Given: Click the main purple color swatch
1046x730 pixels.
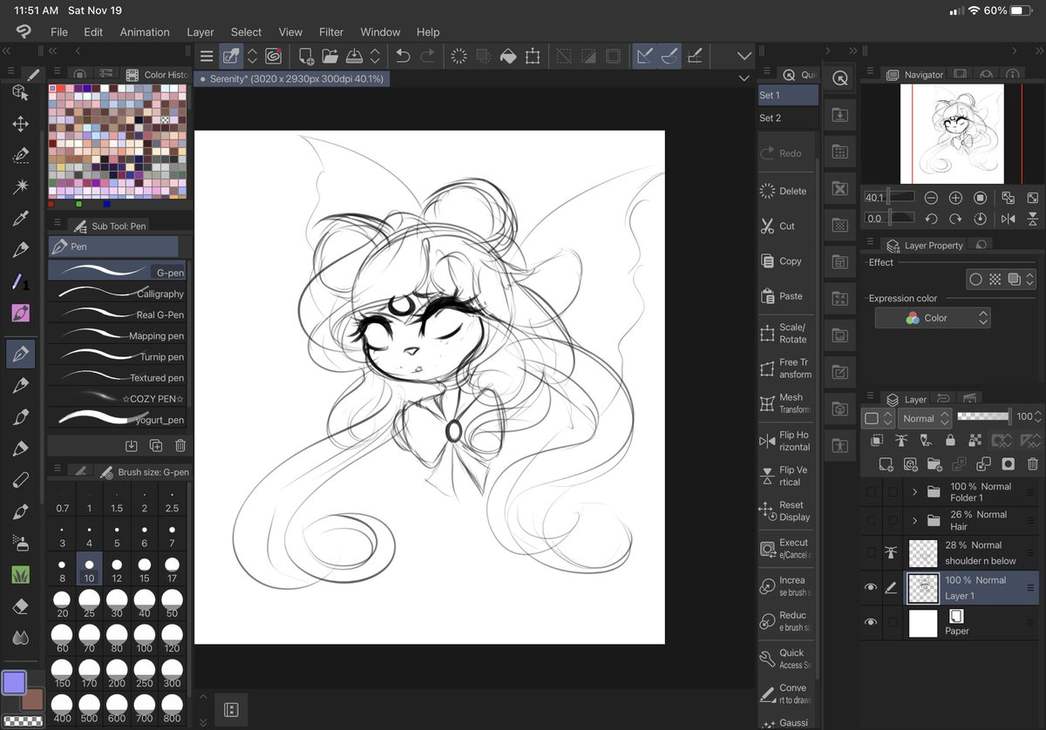Looking at the screenshot, I should tap(14, 682).
